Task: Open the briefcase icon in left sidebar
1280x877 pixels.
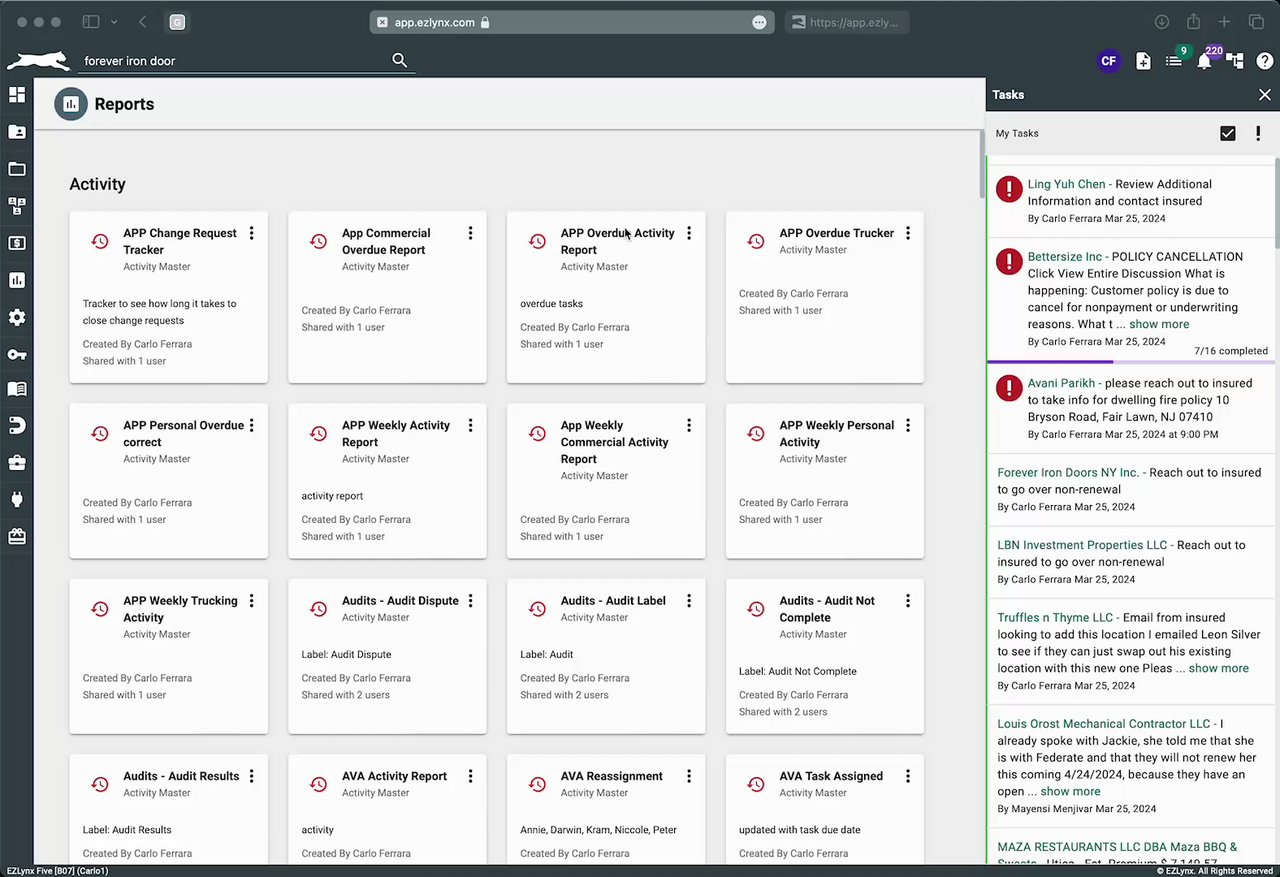Action: [x=16, y=463]
